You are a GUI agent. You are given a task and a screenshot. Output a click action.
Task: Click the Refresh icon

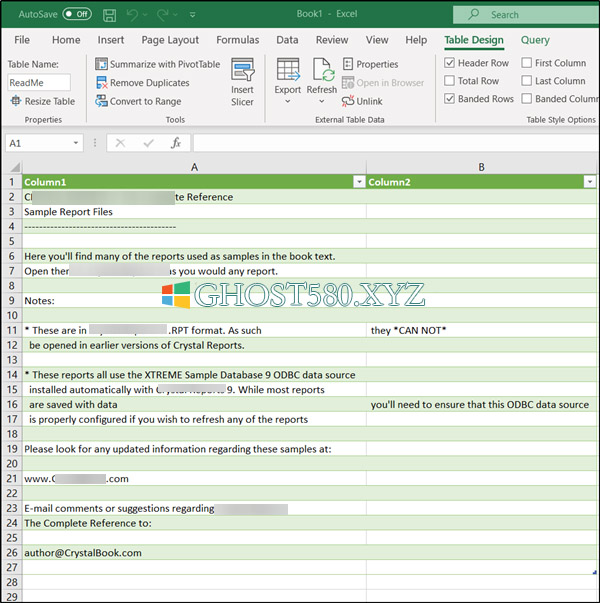click(x=323, y=70)
